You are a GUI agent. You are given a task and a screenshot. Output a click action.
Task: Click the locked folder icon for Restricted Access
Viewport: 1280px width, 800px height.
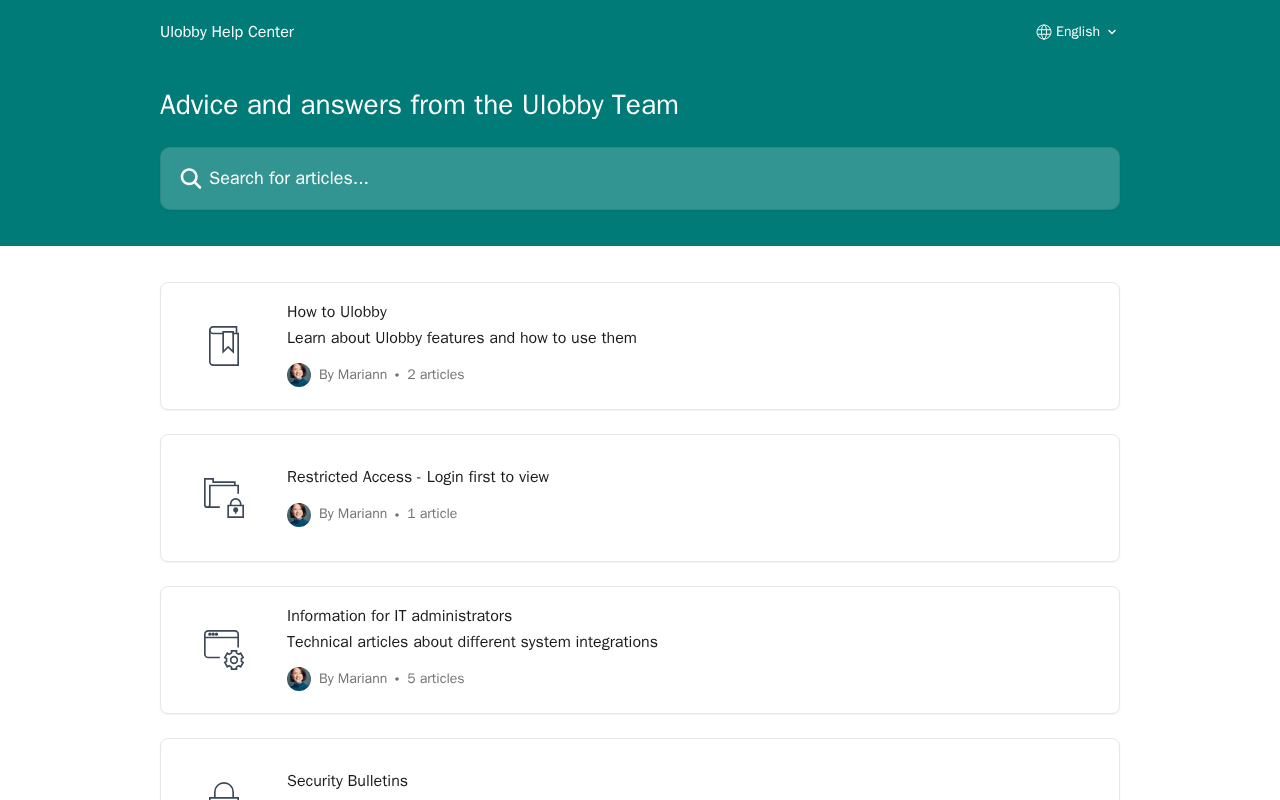click(x=224, y=498)
